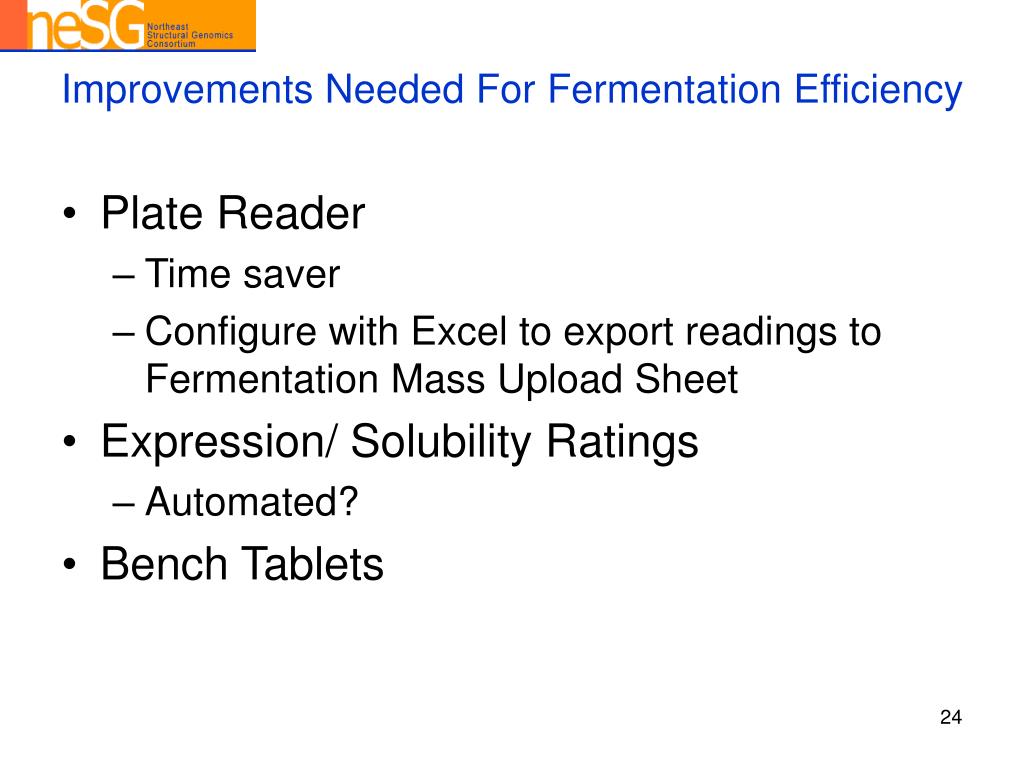
Task: Click the 'Bench Tablets' bullet text
Action: coord(242,564)
